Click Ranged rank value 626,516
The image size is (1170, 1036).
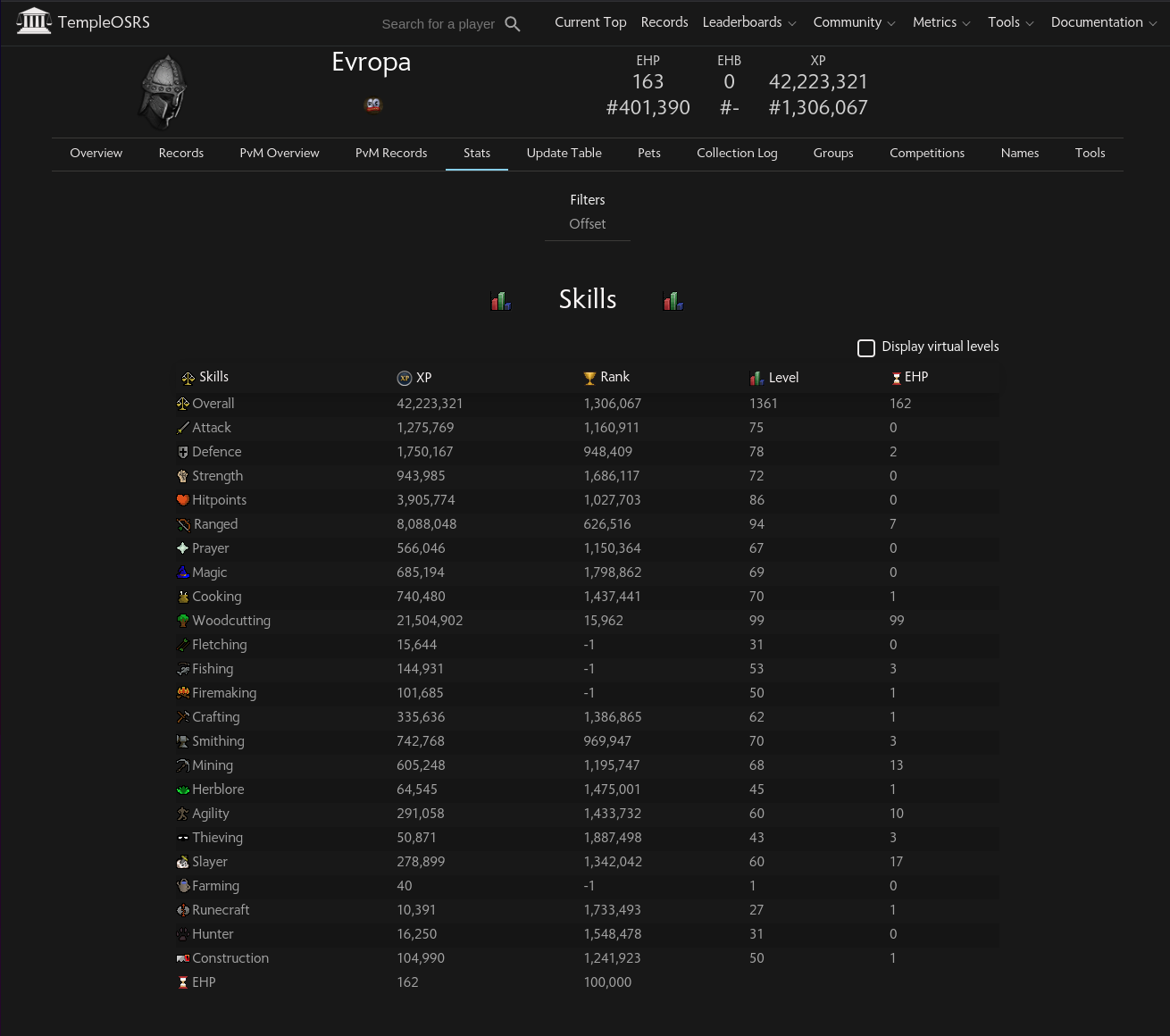click(607, 524)
